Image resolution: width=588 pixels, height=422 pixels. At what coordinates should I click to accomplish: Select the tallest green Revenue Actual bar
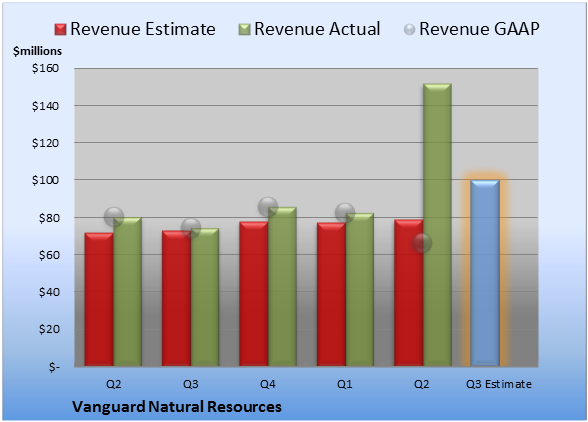(437, 225)
